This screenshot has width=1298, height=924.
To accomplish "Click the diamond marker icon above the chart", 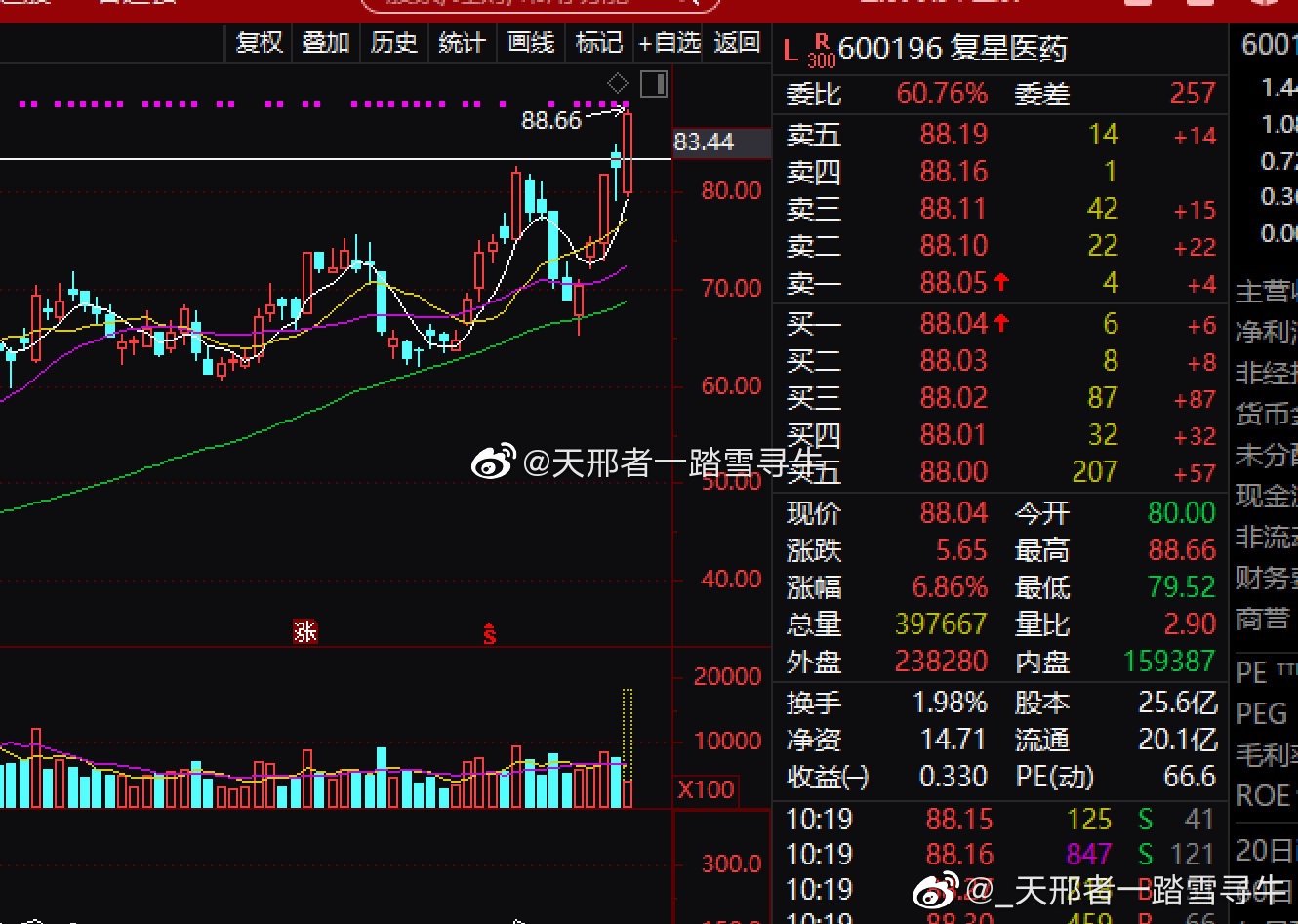I will coord(617,83).
